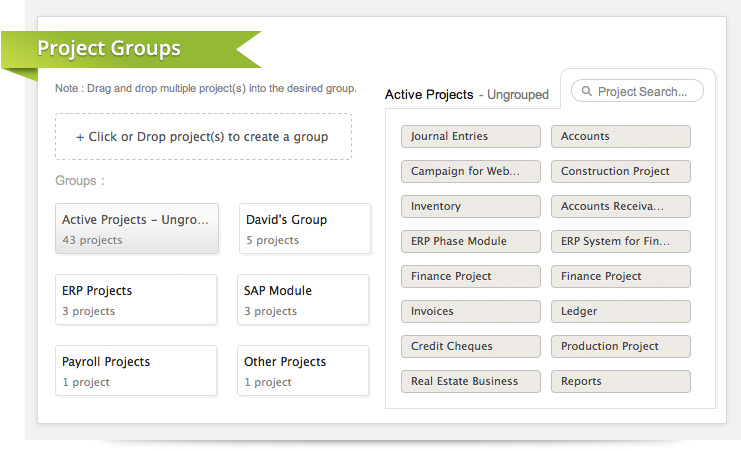This screenshot has width=741, height=451.
Task: Select the Other Projects group
Action: (303, 371)
